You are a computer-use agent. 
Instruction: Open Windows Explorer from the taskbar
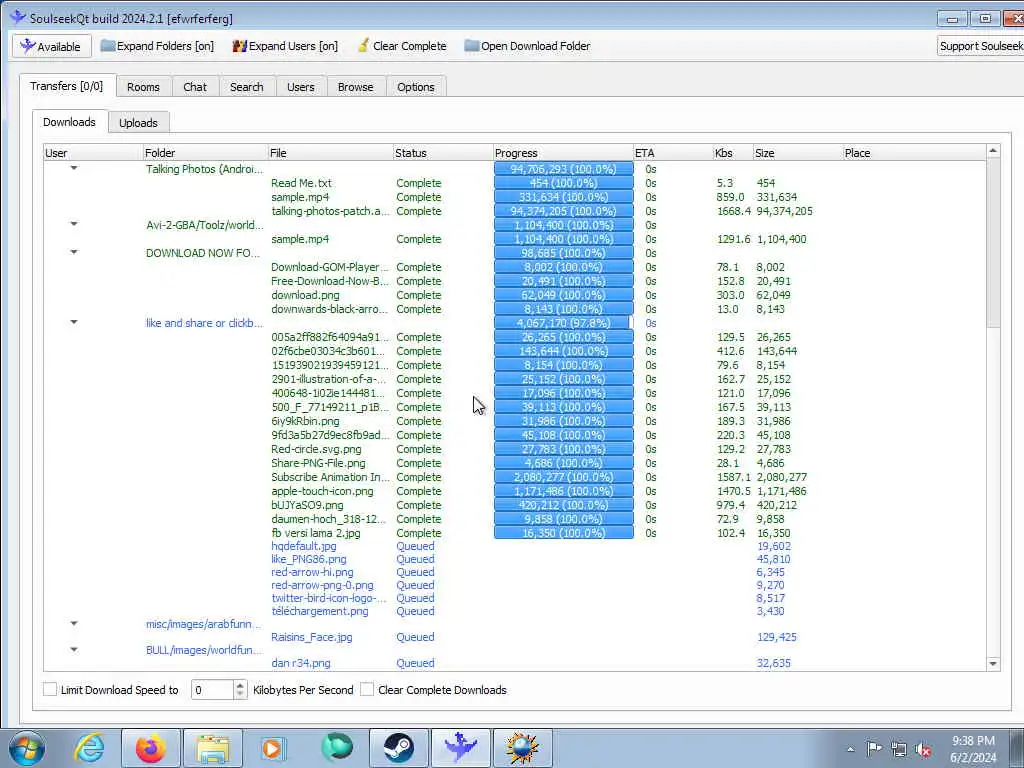213,748
